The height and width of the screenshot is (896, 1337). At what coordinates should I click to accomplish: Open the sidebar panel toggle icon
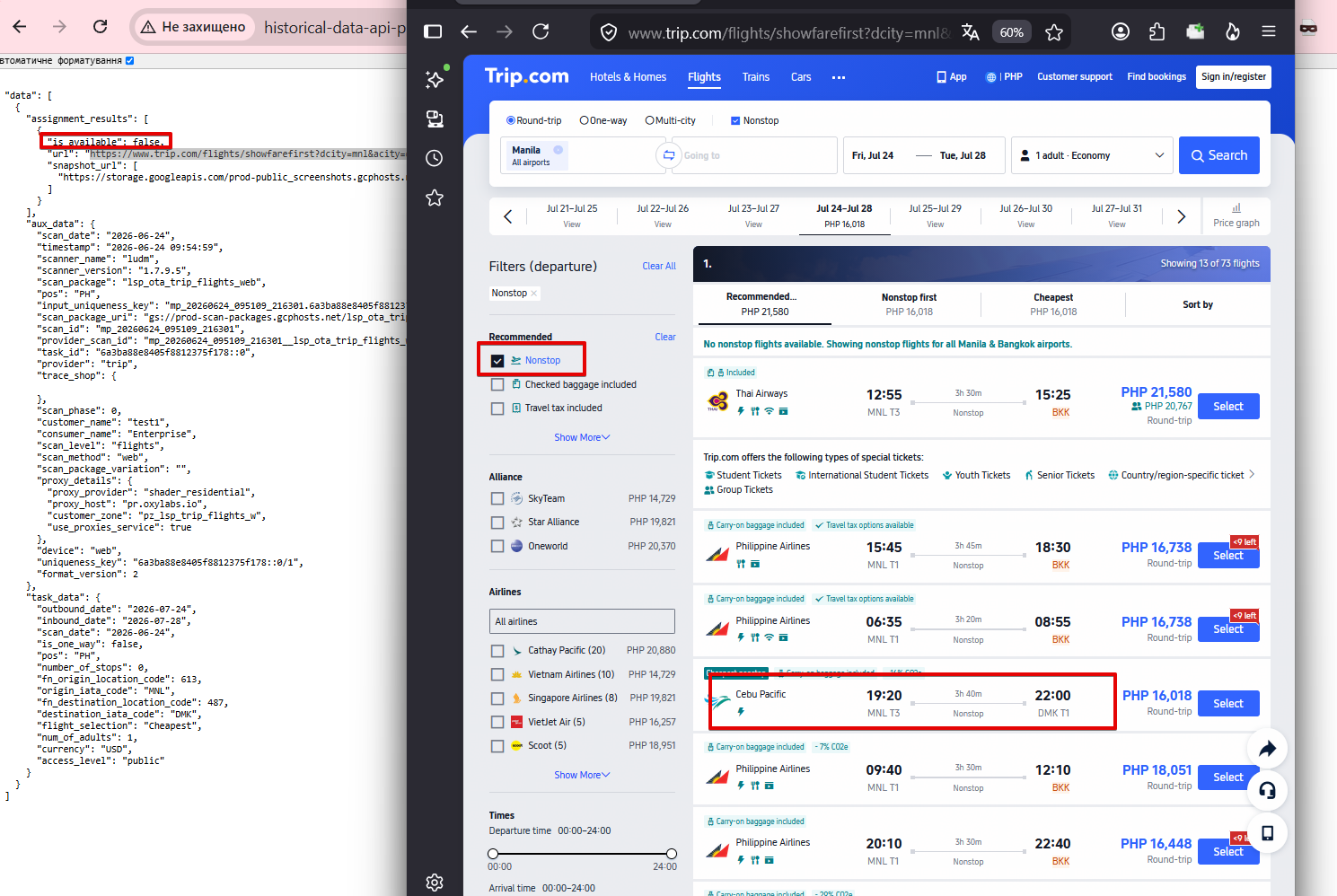433,31
